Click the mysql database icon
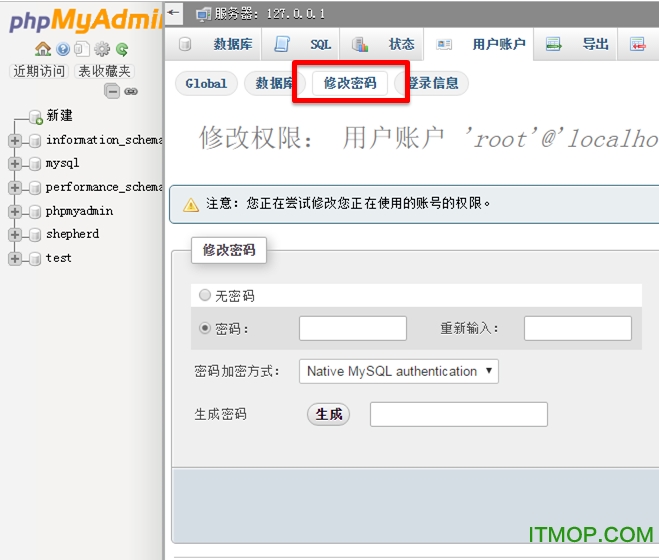 (36, 164)
